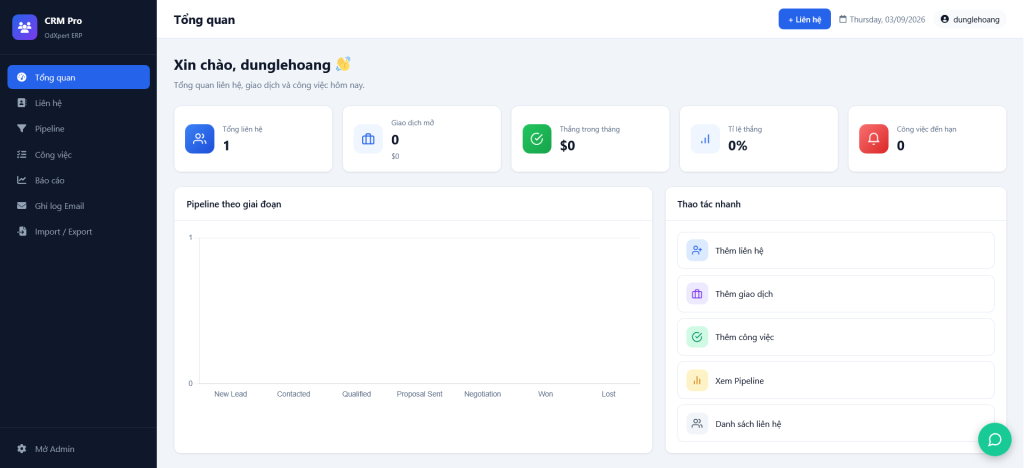Click the Negotiation chart axis label
1024x468 pixels.
coord(483,394)
